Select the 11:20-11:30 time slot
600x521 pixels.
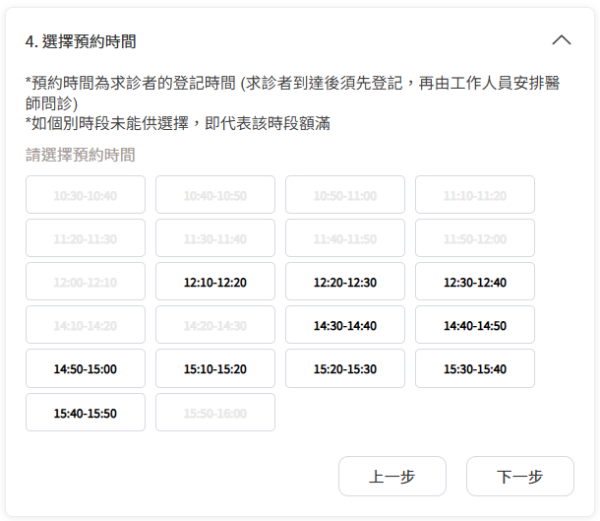pyautogui.click(x=85, y=238)
